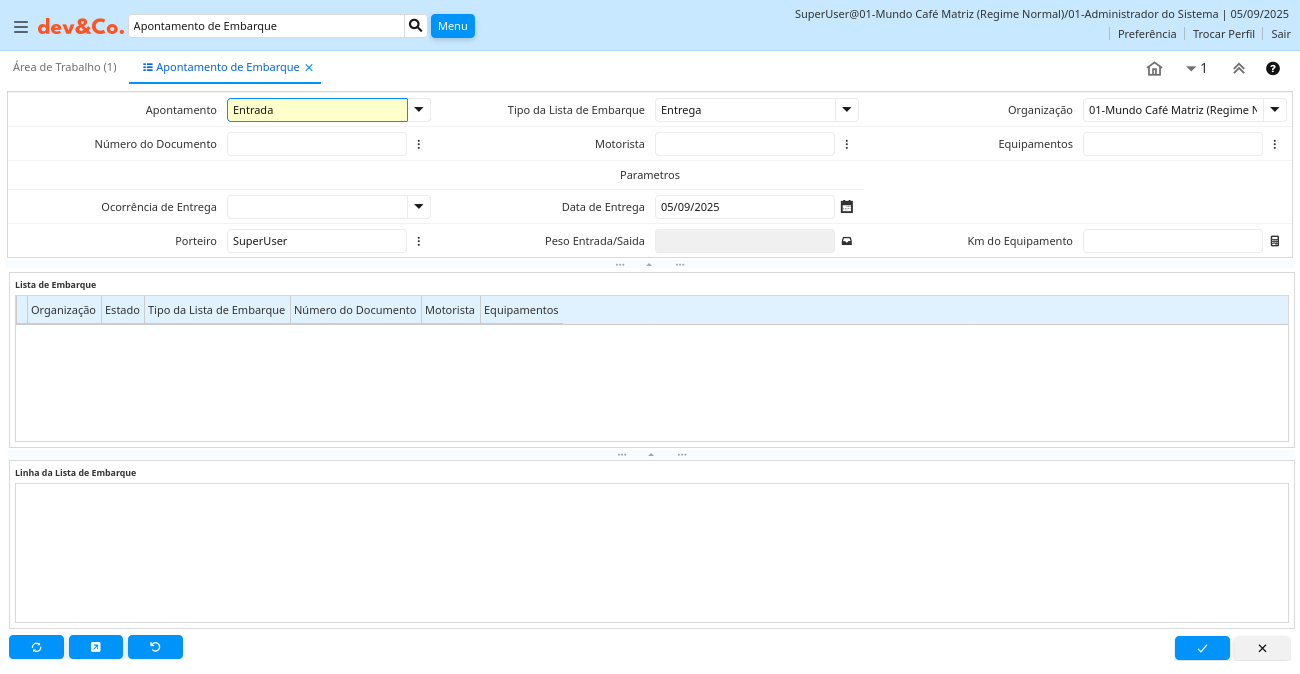1300x674 pixels.
Task: Open the Organização dropdown
Action: tap(1275, 110)
